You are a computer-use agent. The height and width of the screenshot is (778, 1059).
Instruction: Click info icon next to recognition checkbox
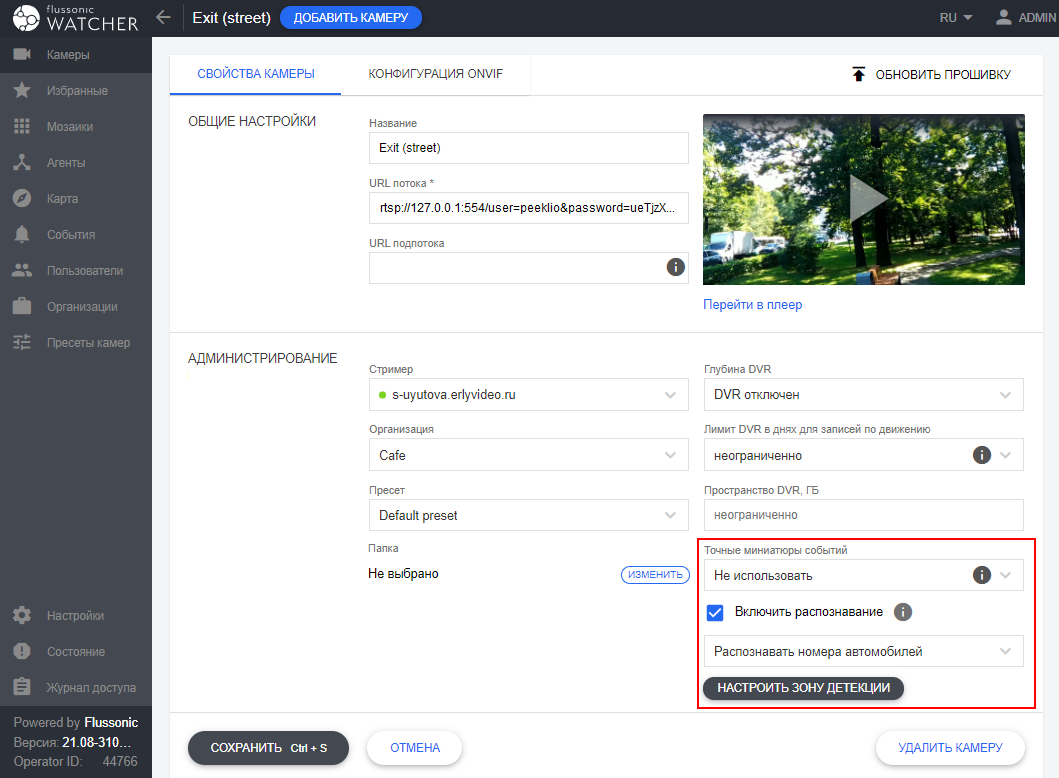[902, 612]
